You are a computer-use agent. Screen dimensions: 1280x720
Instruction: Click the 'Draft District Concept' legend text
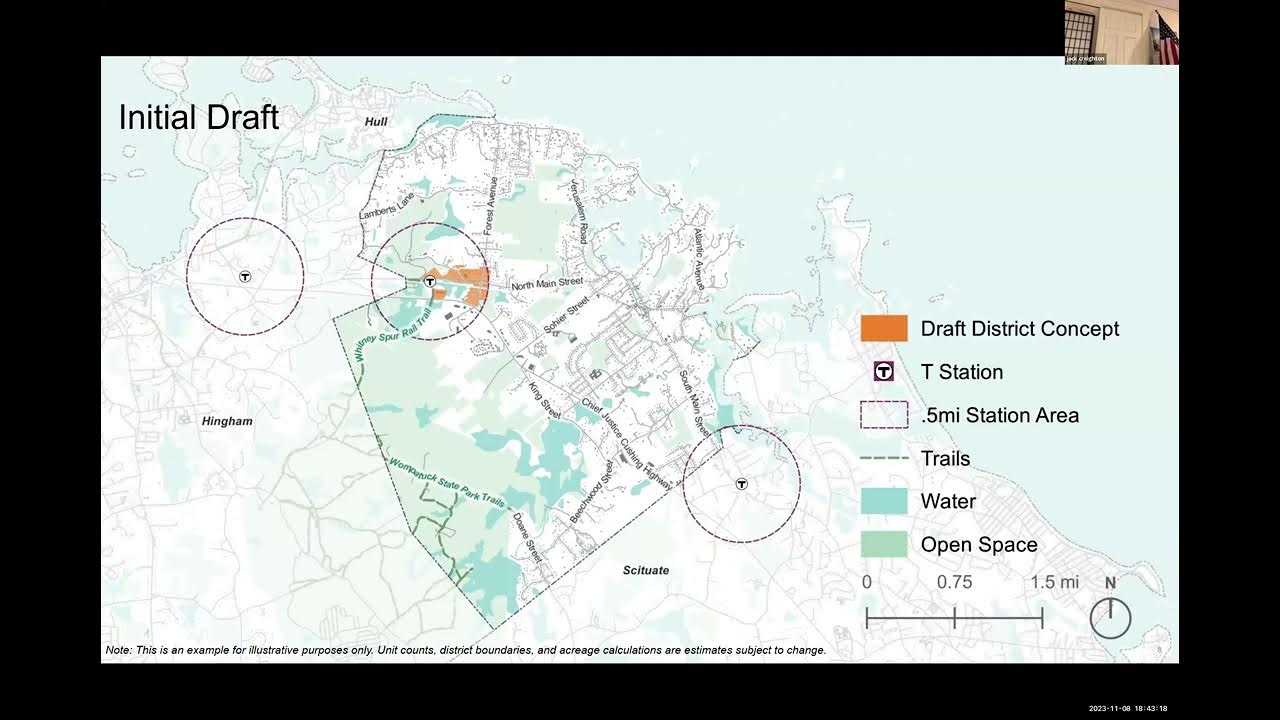point(1020,329)
